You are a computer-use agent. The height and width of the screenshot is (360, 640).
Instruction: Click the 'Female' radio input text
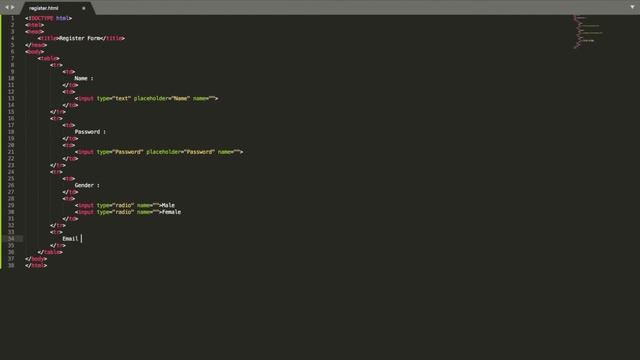tap(171, 212)
